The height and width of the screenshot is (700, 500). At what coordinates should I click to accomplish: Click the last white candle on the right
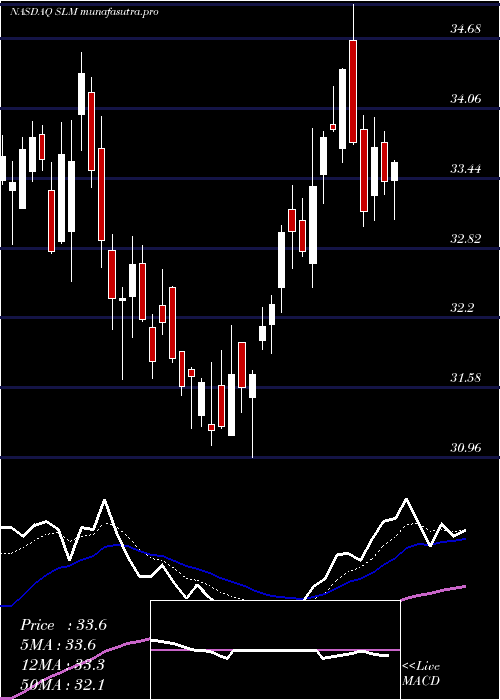[395, 171]
